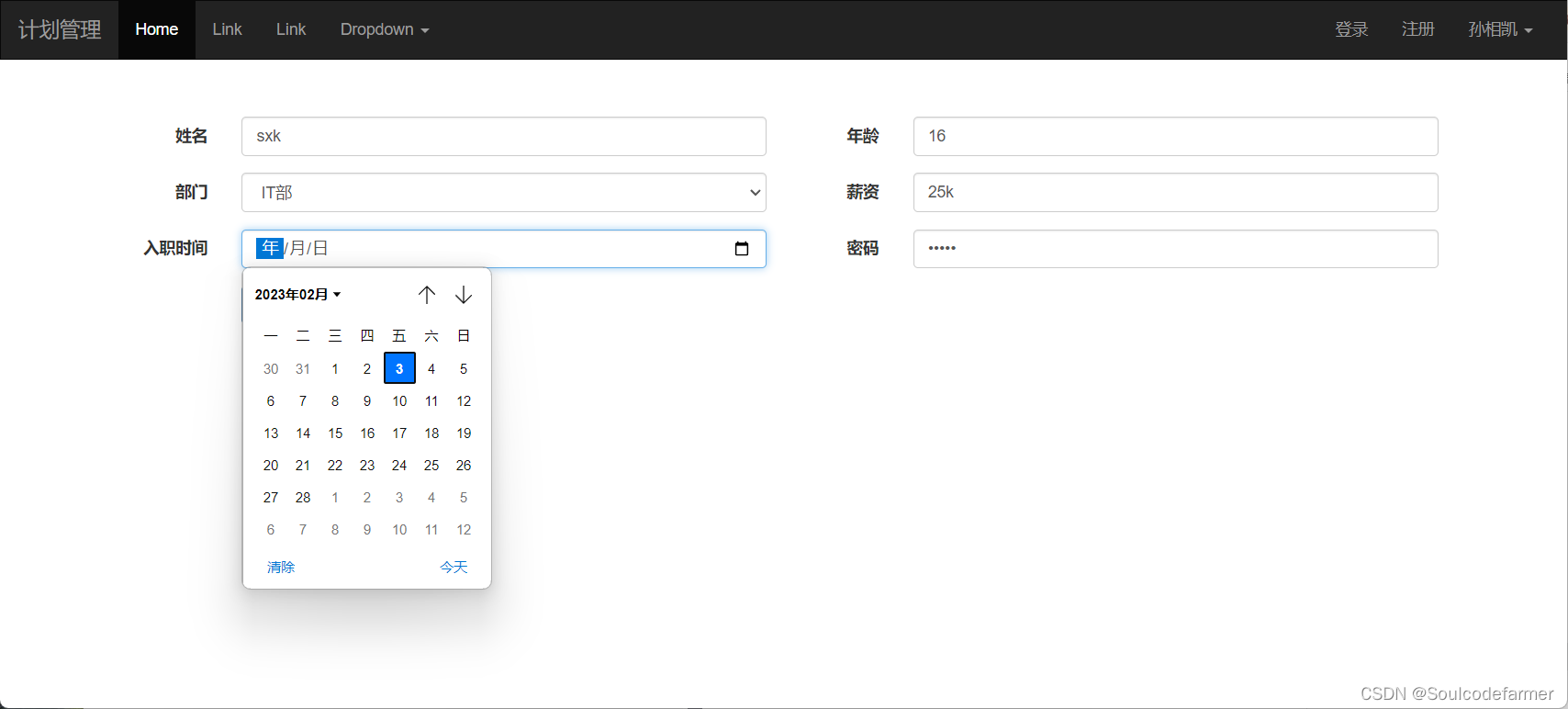1568x709 pixels.
Task: Focus the 年龄 age input field
Action: click(x=1176, y=137)
